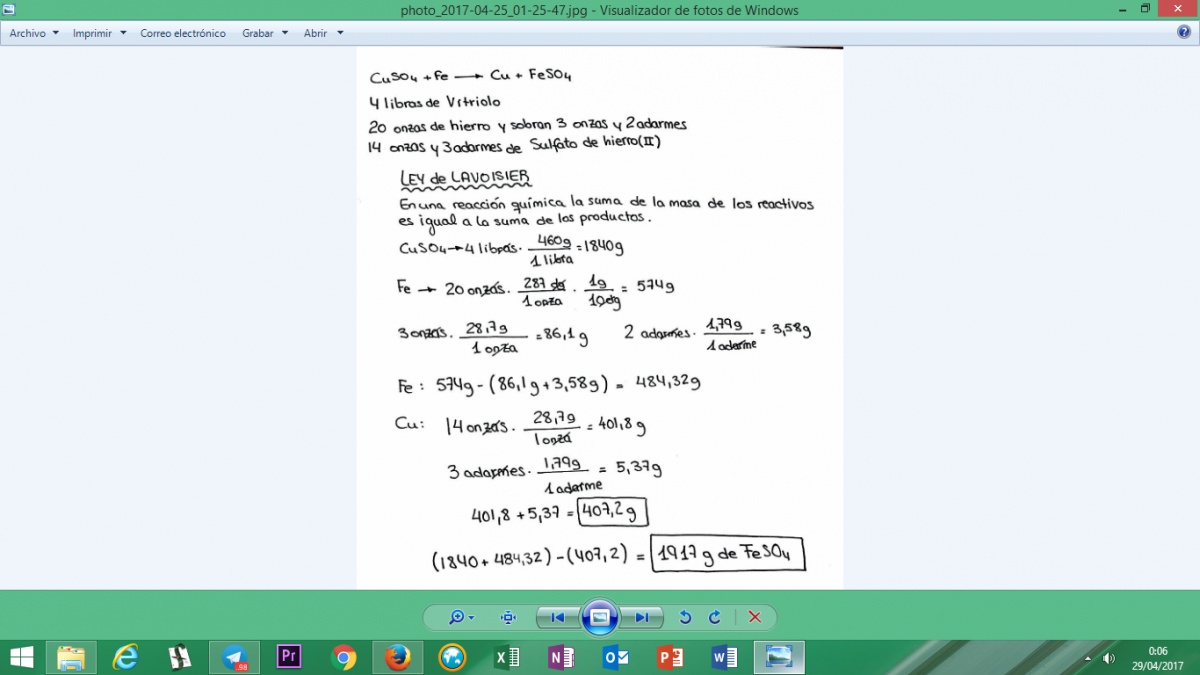Start the slideshow with center button

599,617
